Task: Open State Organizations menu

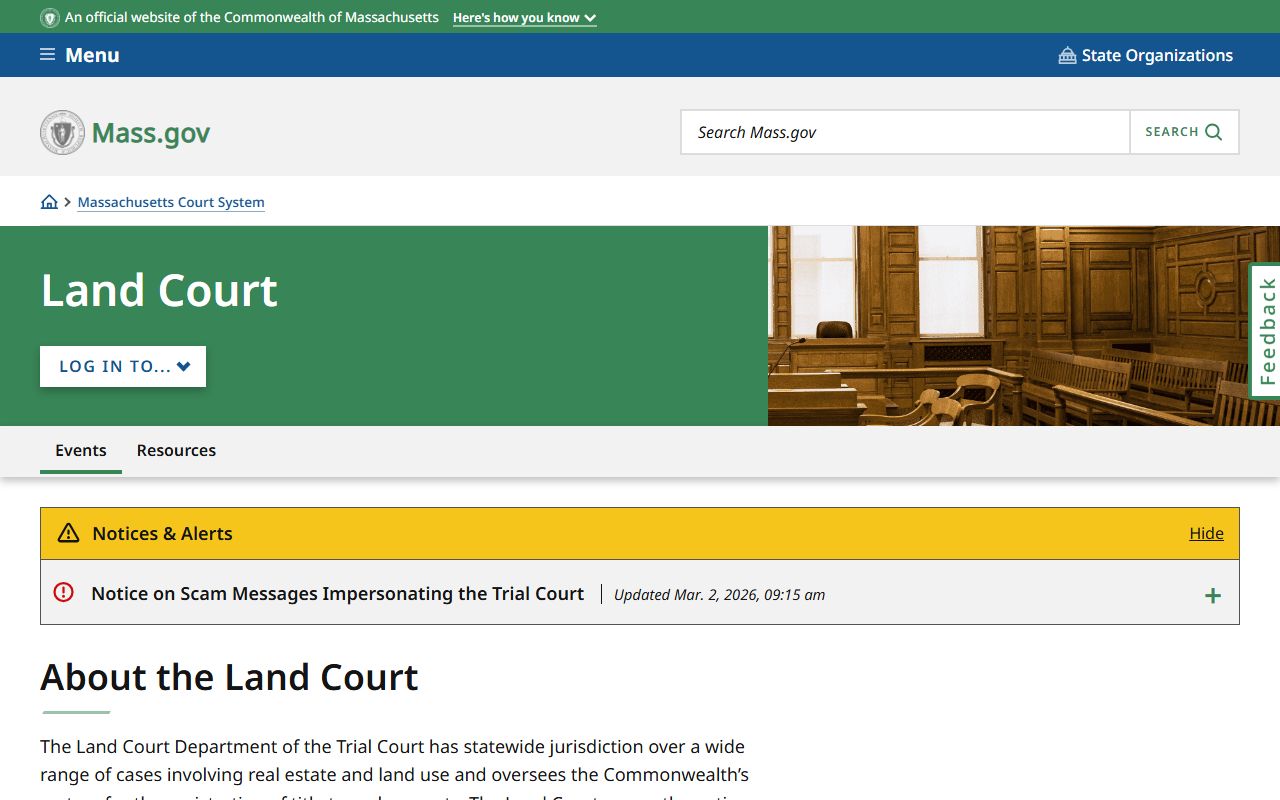Action: (x=1146, y=55)
